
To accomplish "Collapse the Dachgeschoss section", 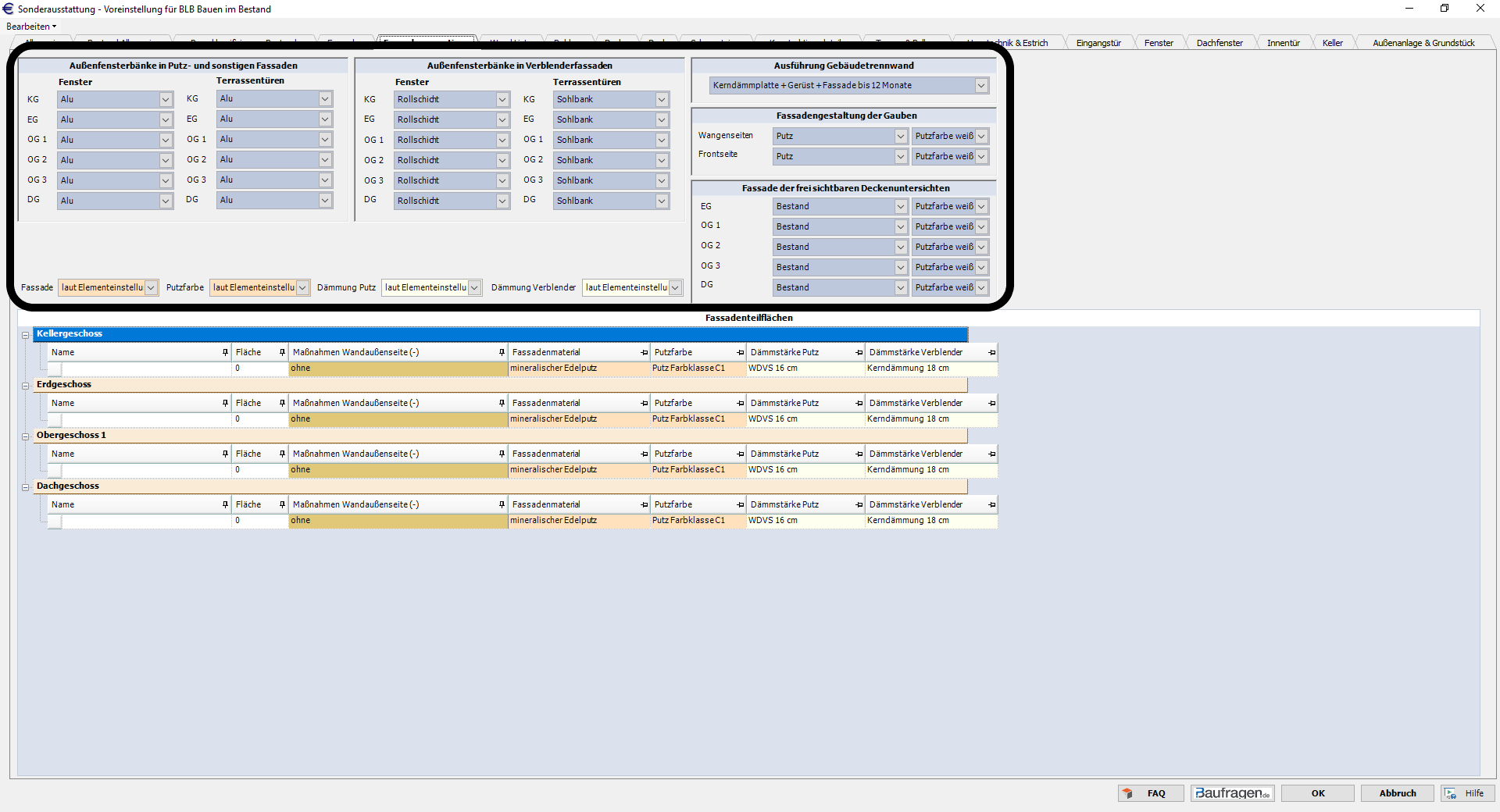I will point(25,487).
